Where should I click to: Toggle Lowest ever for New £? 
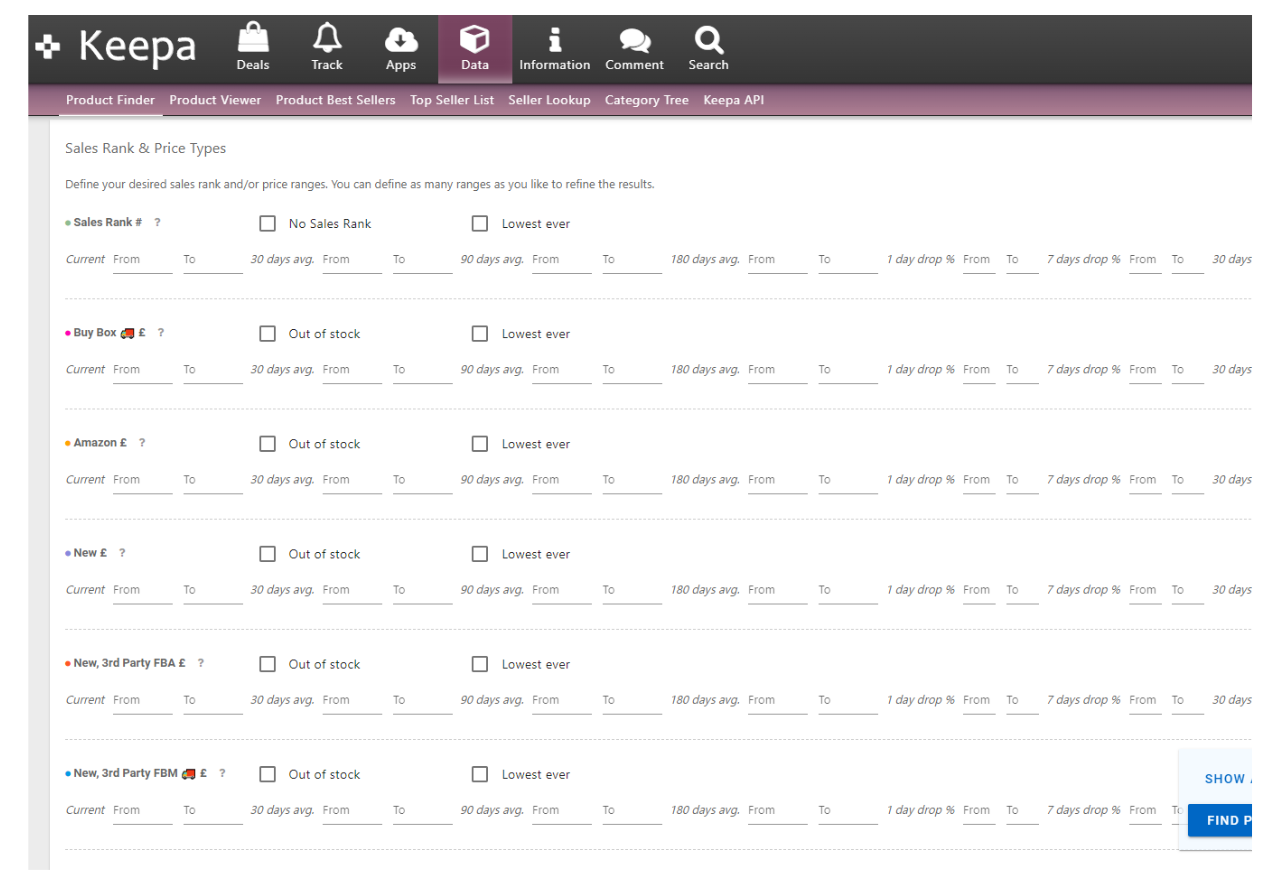pyautogui.click(x=480, y=553)
